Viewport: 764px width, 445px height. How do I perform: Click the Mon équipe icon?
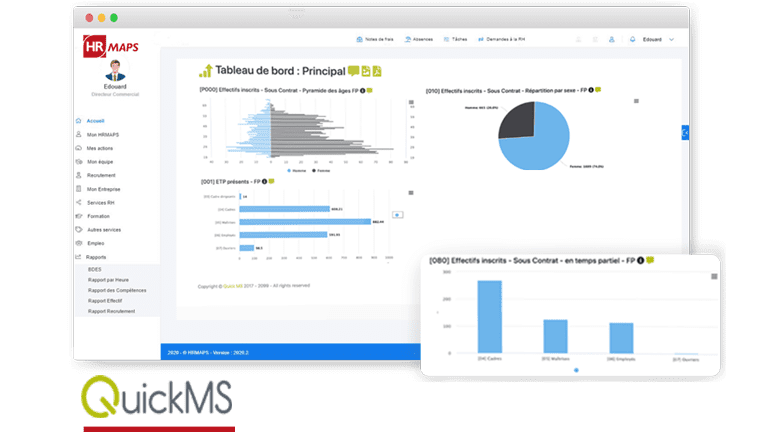pyautogui.click(x=78, y=161)
